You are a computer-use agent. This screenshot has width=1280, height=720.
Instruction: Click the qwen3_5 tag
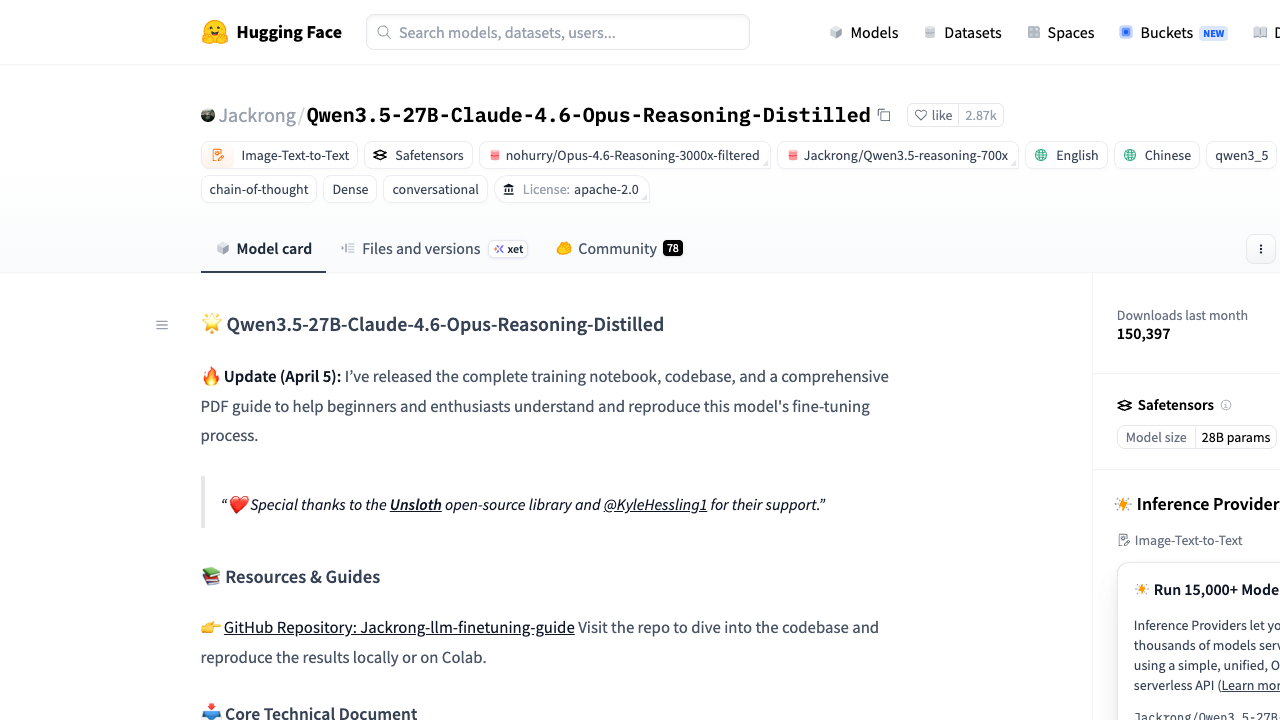click(1241, 155)
